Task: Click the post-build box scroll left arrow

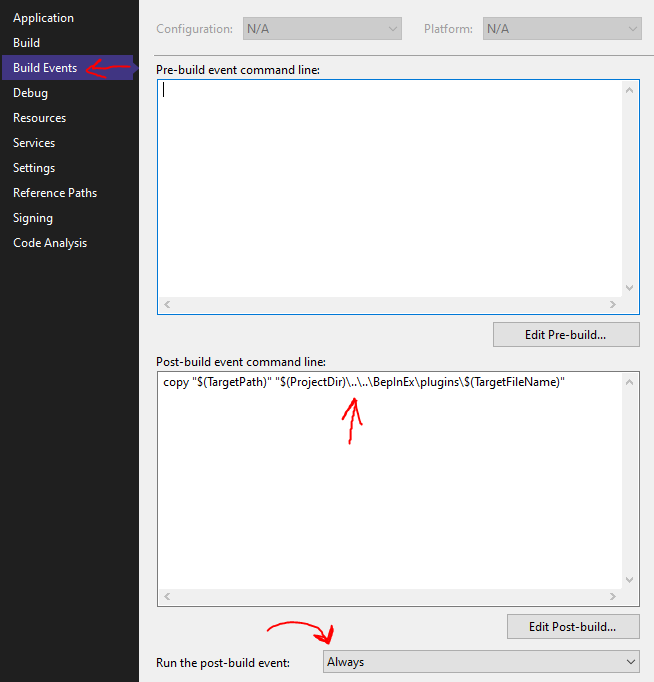Action: (167, 597)
